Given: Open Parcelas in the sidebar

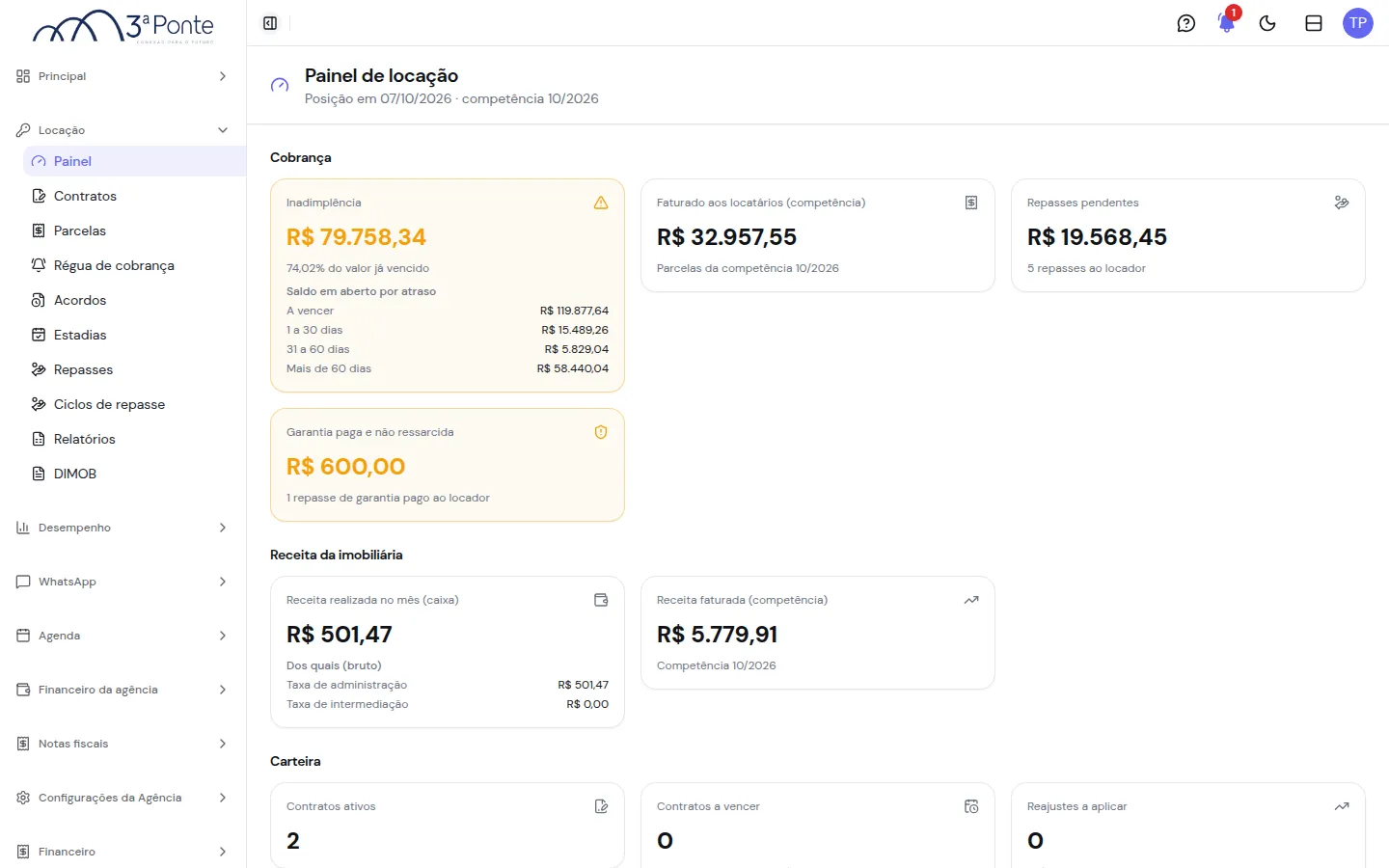Looking at the screenshot, I should pyautogui.click(x=134, y=231).
